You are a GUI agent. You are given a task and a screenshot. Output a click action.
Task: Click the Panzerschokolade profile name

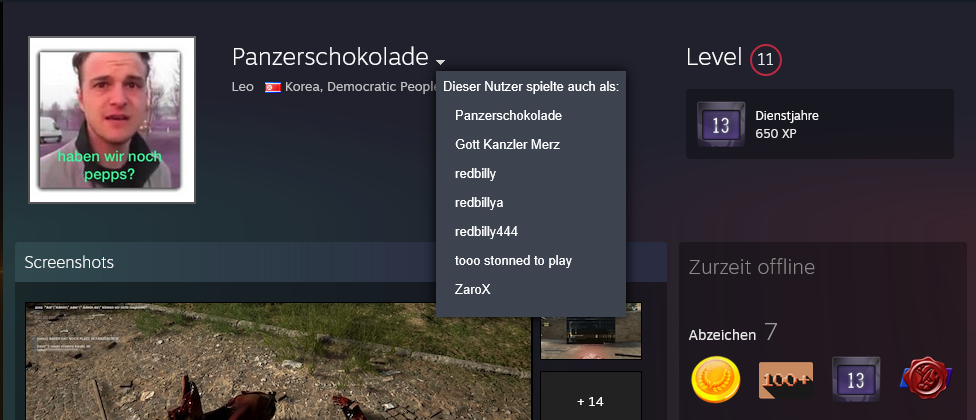tap(330, 57)
